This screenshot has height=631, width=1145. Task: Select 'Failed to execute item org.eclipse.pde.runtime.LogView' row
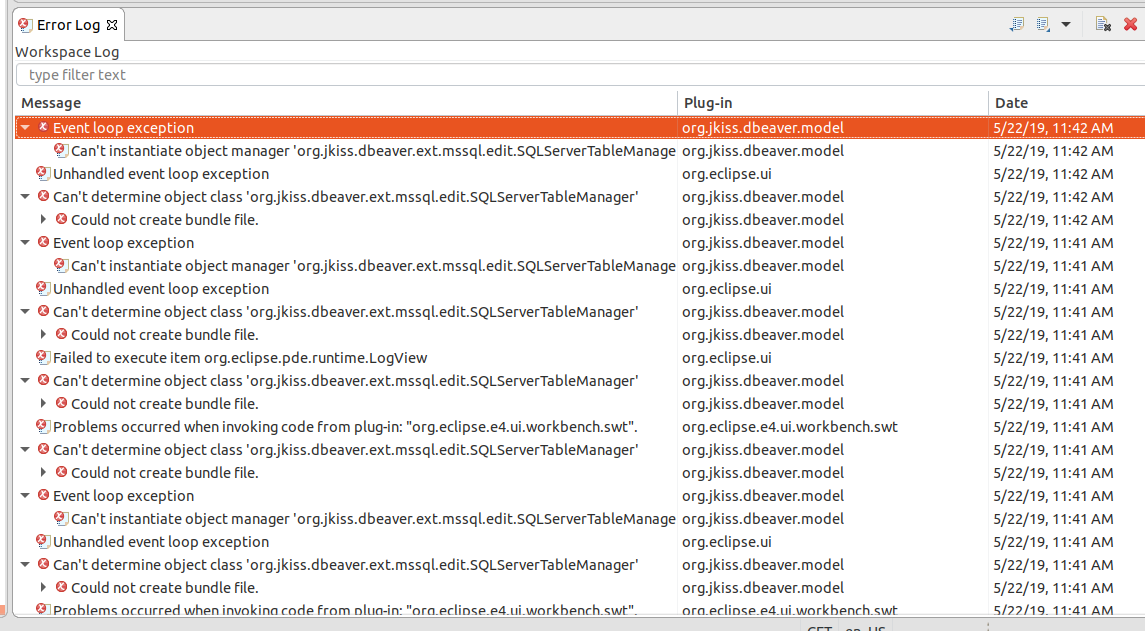click(x=581, y=358)
